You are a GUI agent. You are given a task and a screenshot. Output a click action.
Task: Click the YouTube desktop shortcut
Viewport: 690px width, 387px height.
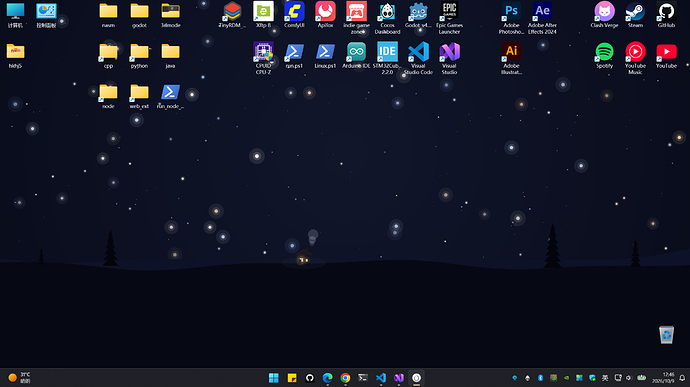click(x=666, y=55)
